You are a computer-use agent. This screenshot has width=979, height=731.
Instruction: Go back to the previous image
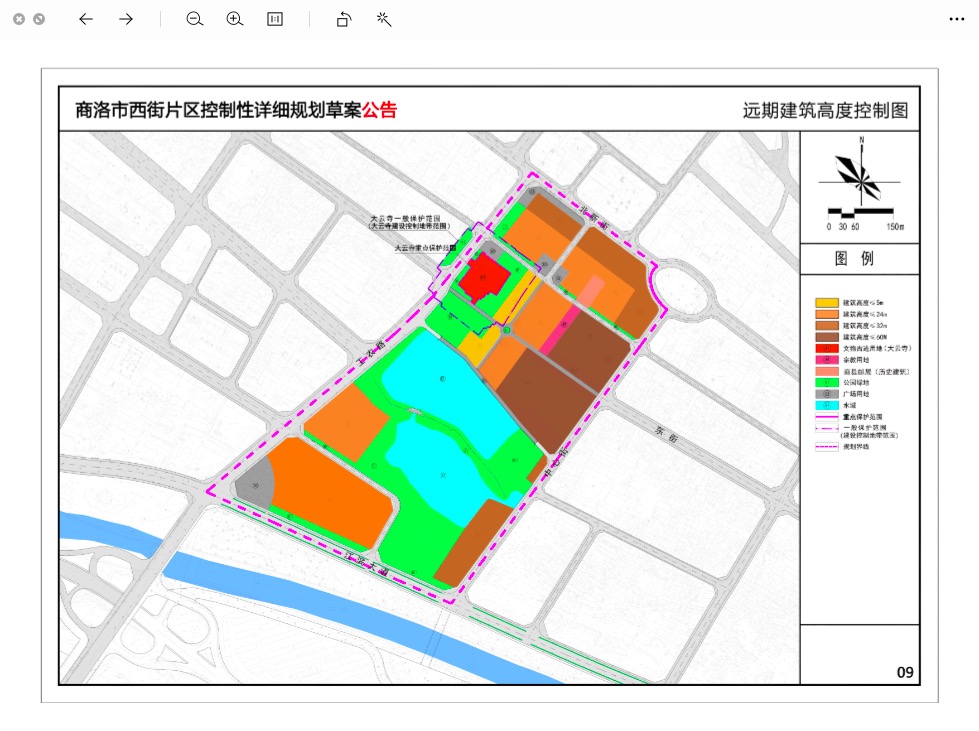point(86,19)
